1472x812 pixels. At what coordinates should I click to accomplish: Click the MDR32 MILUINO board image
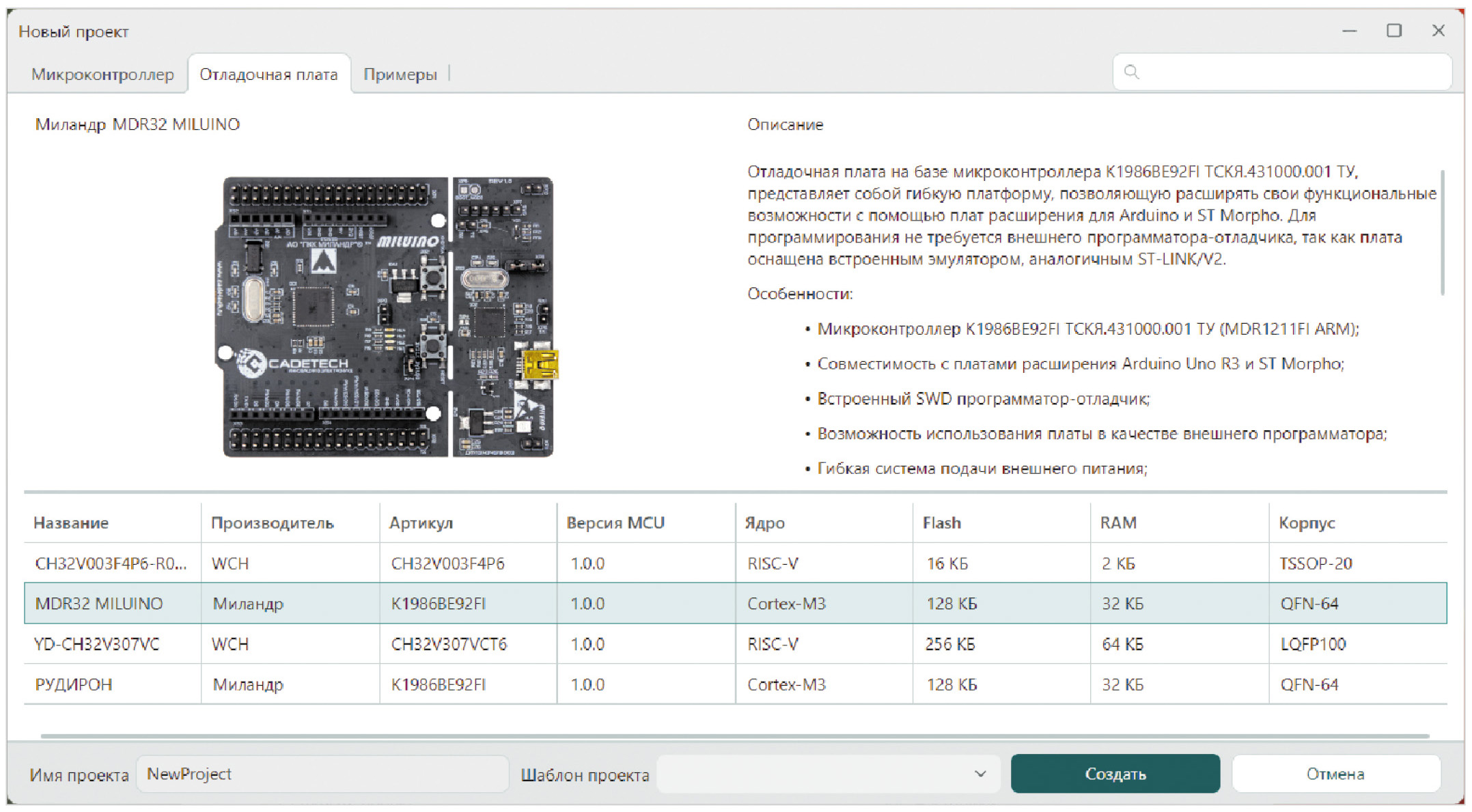pyautogui.click(x=388, y=317)
